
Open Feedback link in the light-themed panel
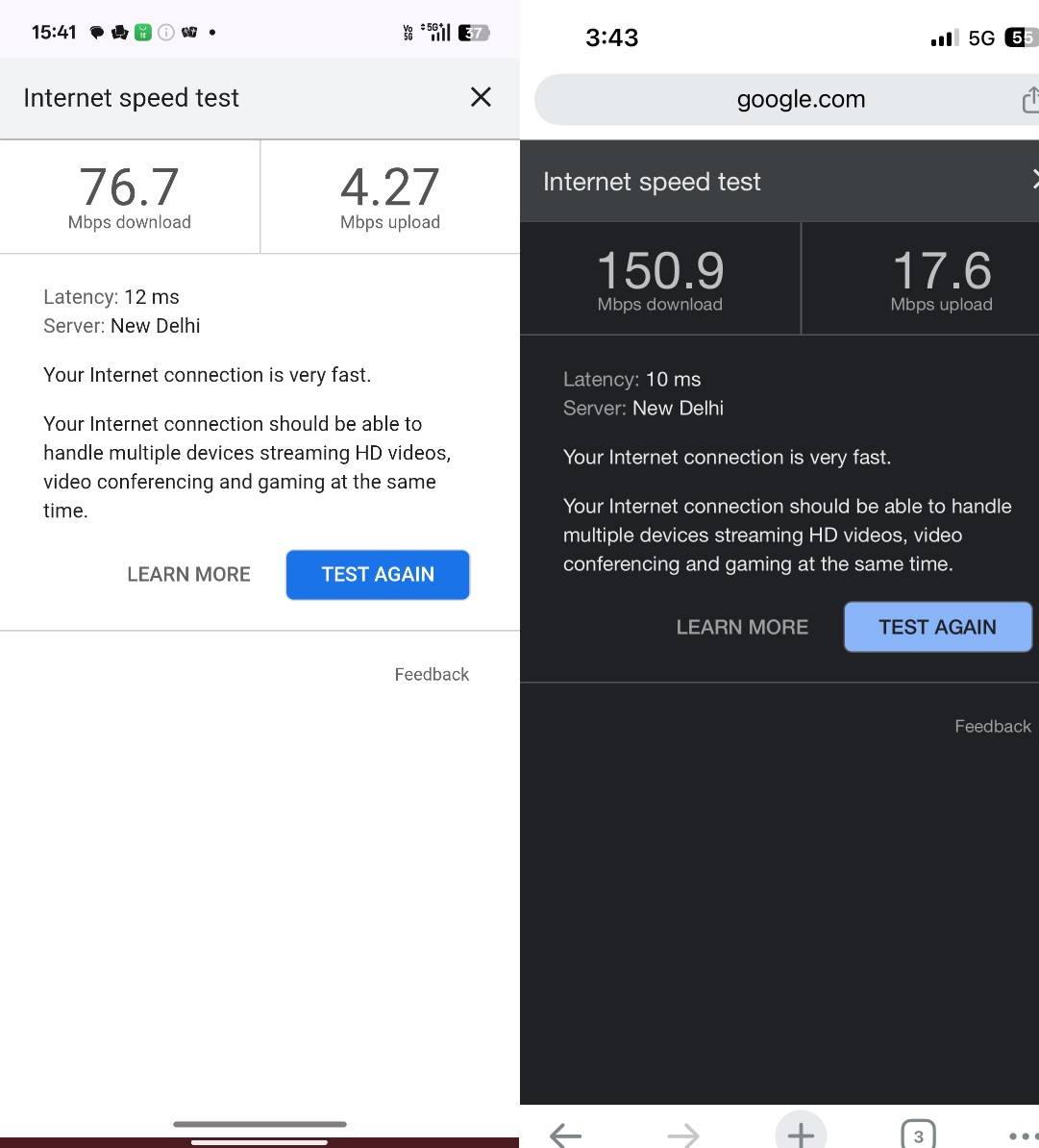tap(432, 674)
